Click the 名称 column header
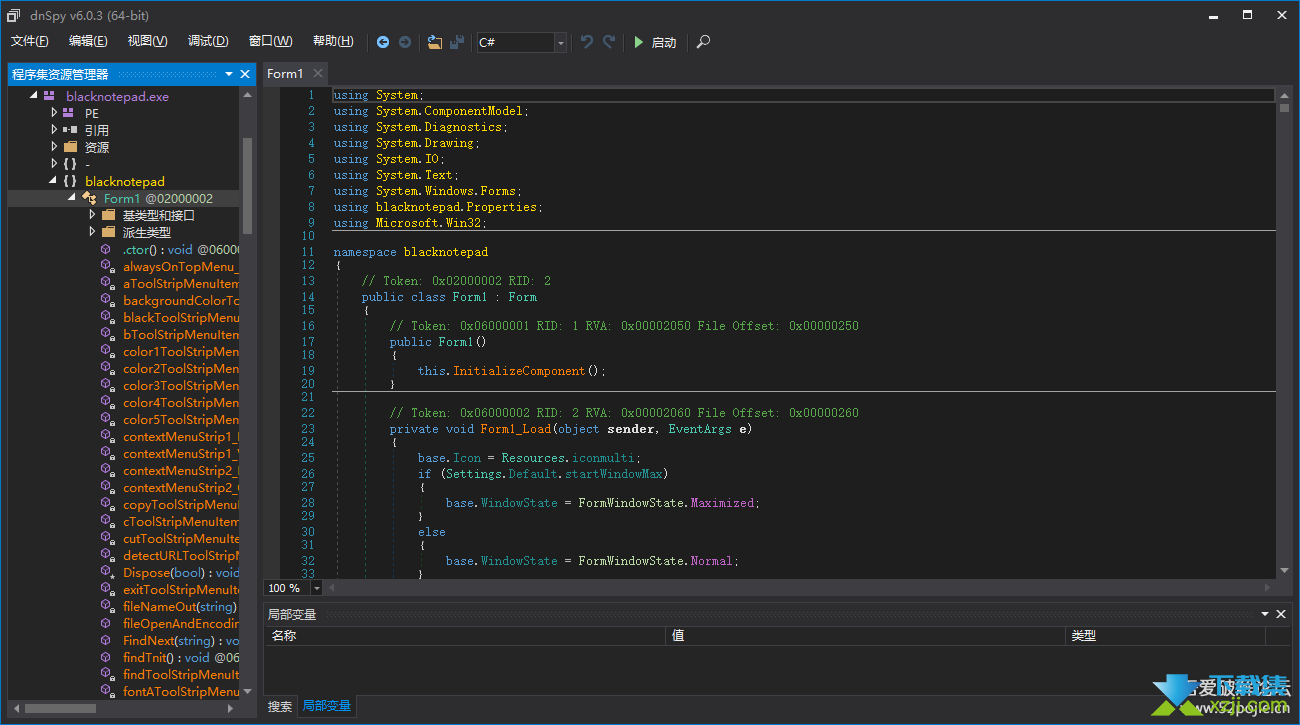Screen dimensions: 1300x725 click(x=465, y=635)
